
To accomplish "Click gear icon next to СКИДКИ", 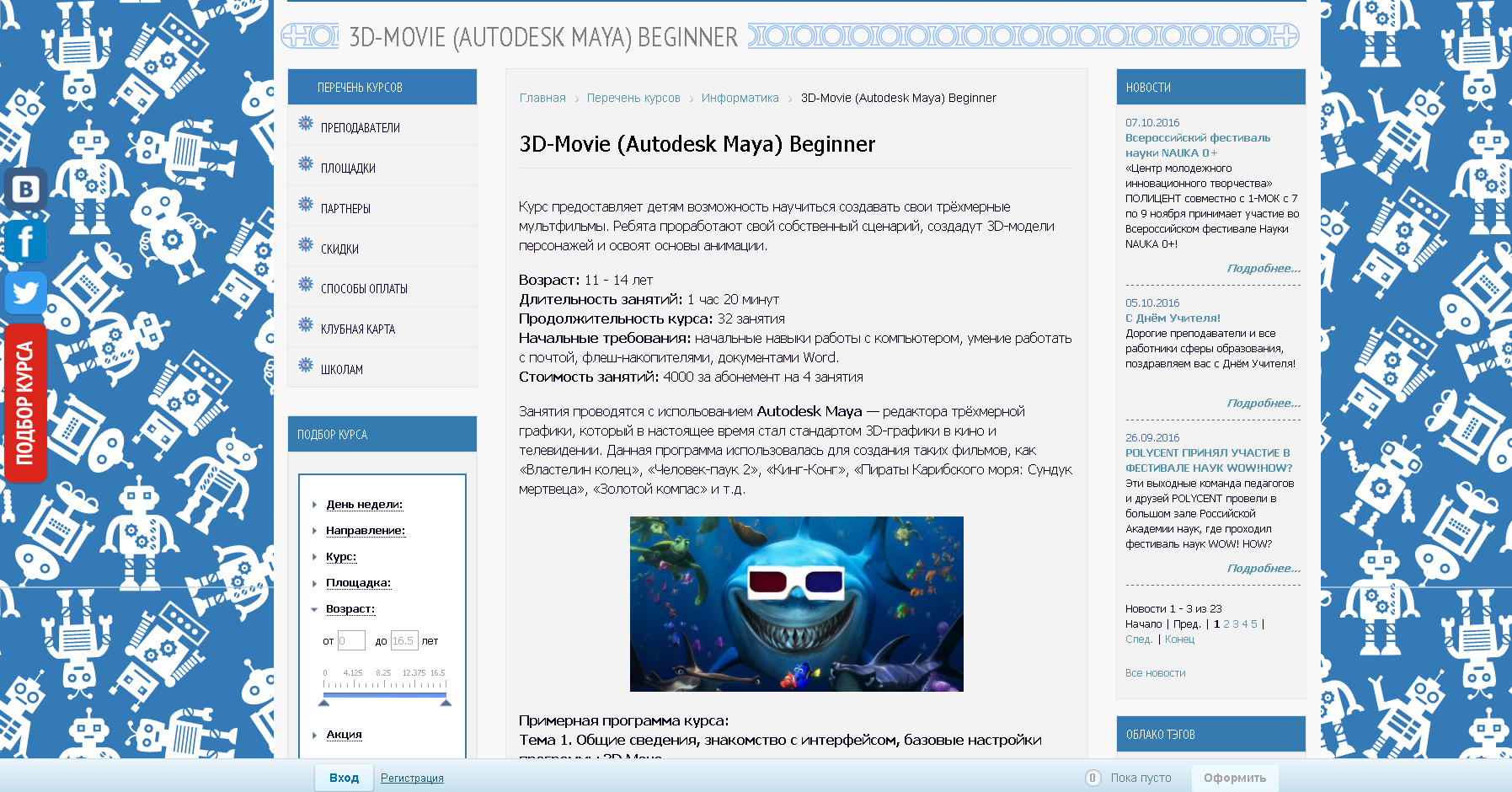I will pos(306,245).
